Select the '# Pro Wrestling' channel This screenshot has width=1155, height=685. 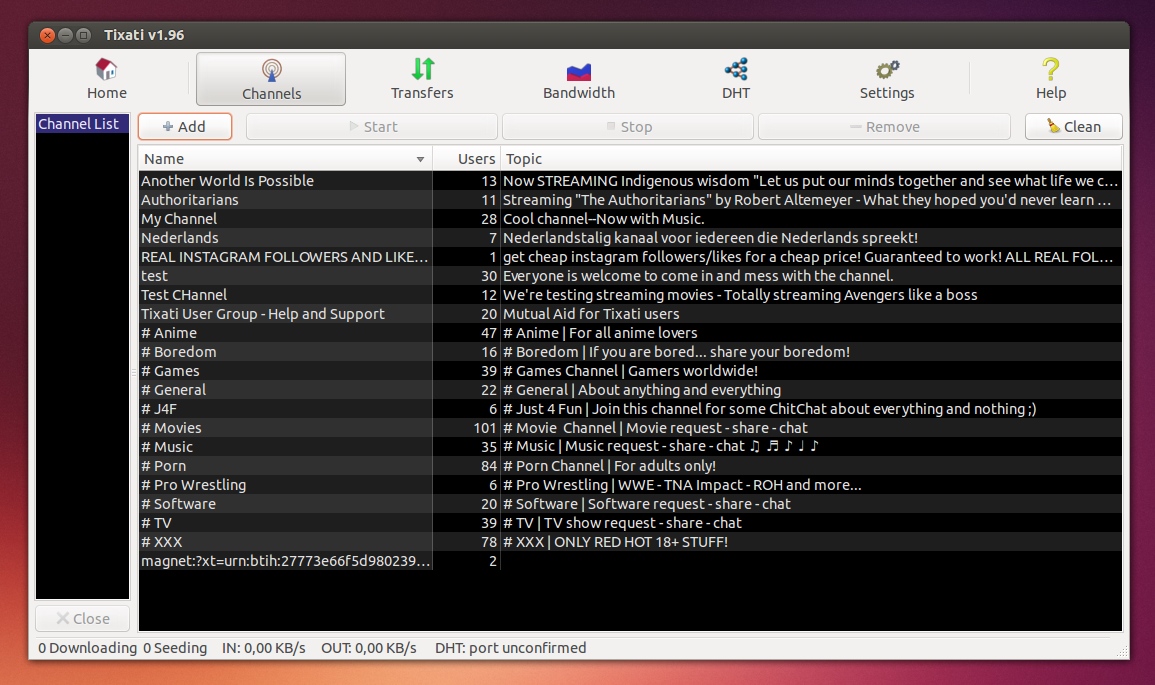click(x=630, y=485)
